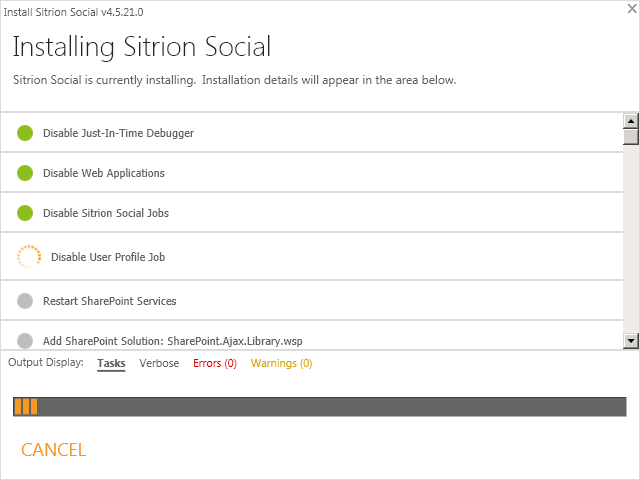Click the Add SharePoint Solution task text

[172, 341]
